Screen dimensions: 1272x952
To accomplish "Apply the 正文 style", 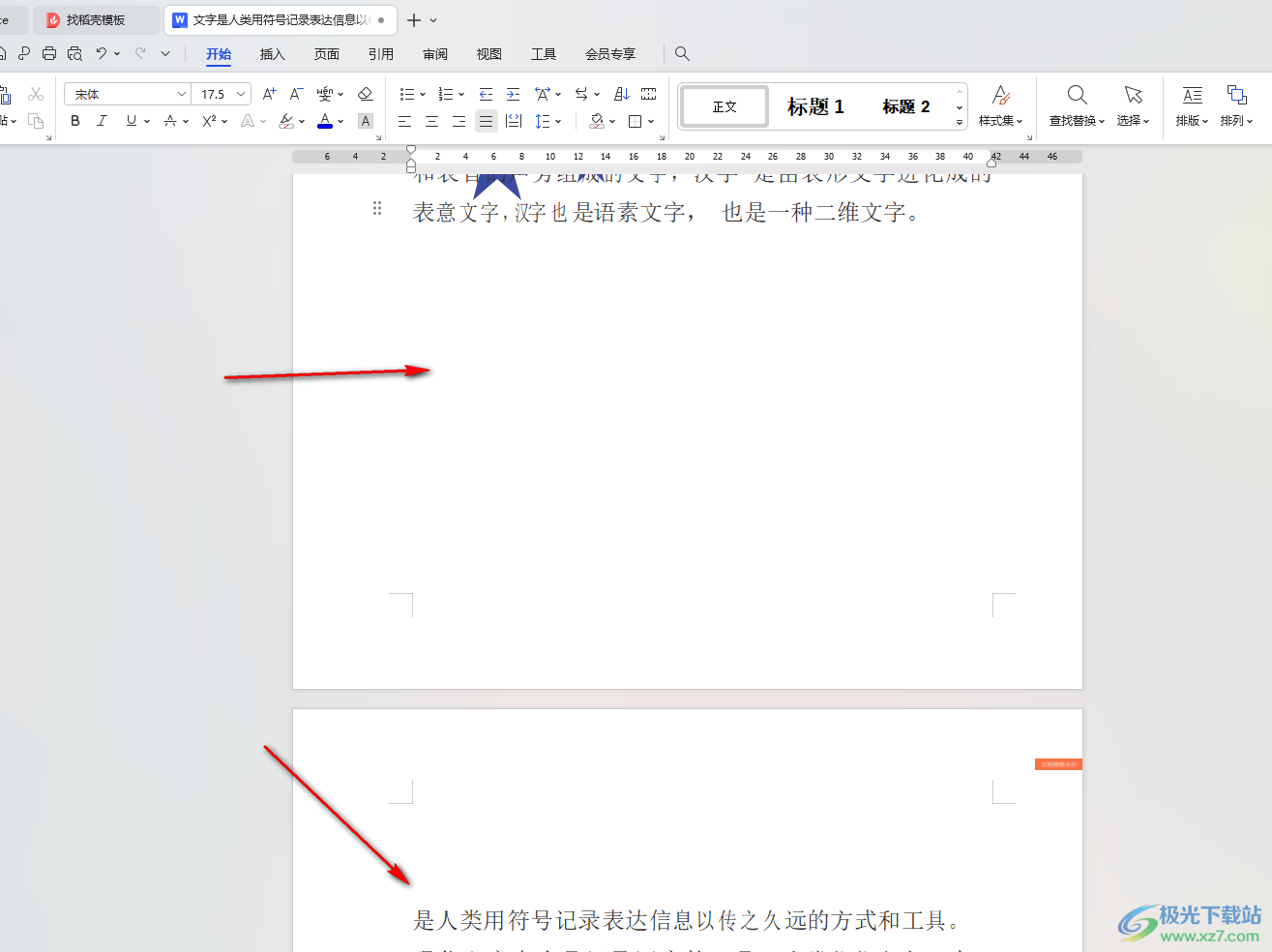I will pyautogui.click(x=725, y=106).
